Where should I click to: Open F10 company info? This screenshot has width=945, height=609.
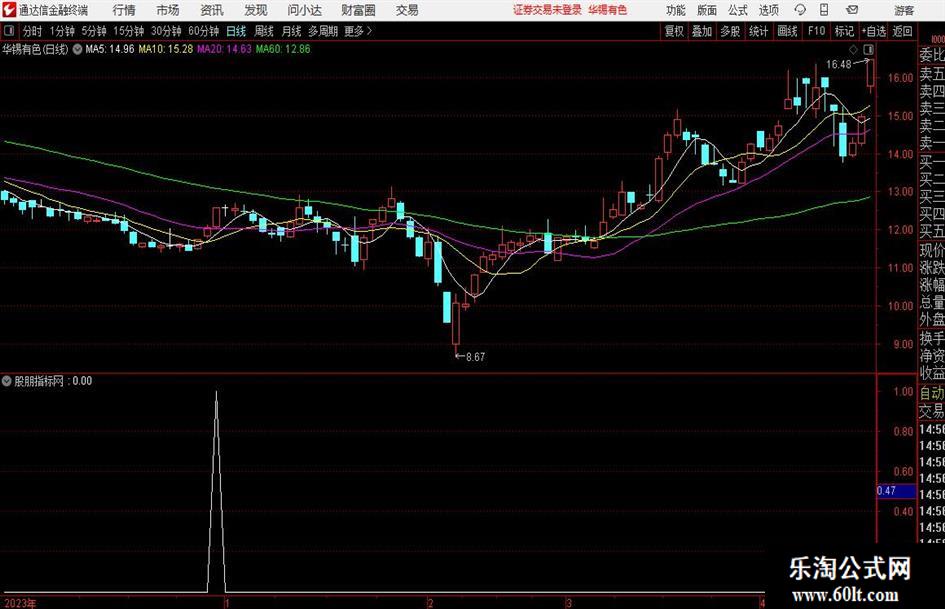point(816,31)
